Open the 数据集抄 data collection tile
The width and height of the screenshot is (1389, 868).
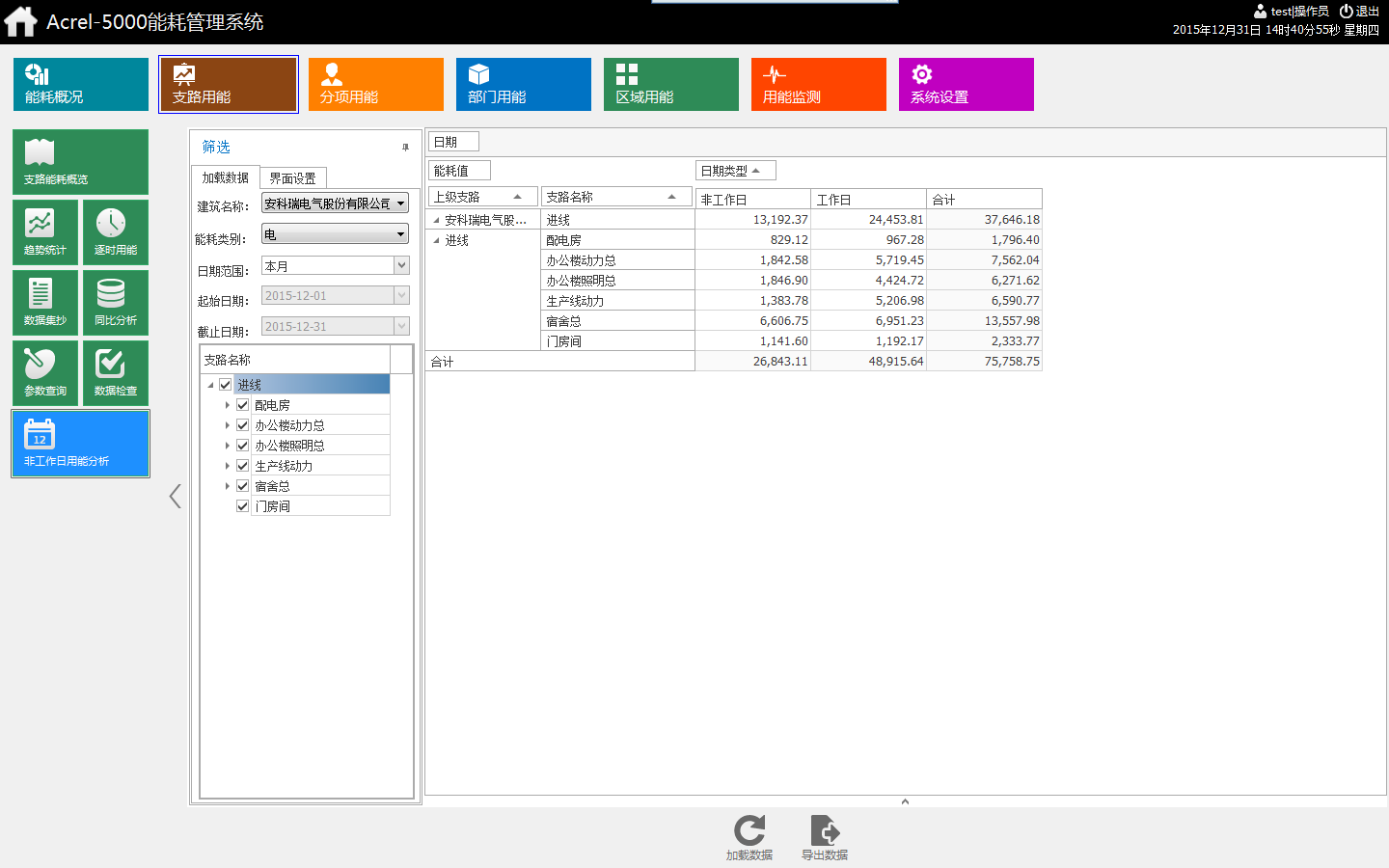point(45,302)
